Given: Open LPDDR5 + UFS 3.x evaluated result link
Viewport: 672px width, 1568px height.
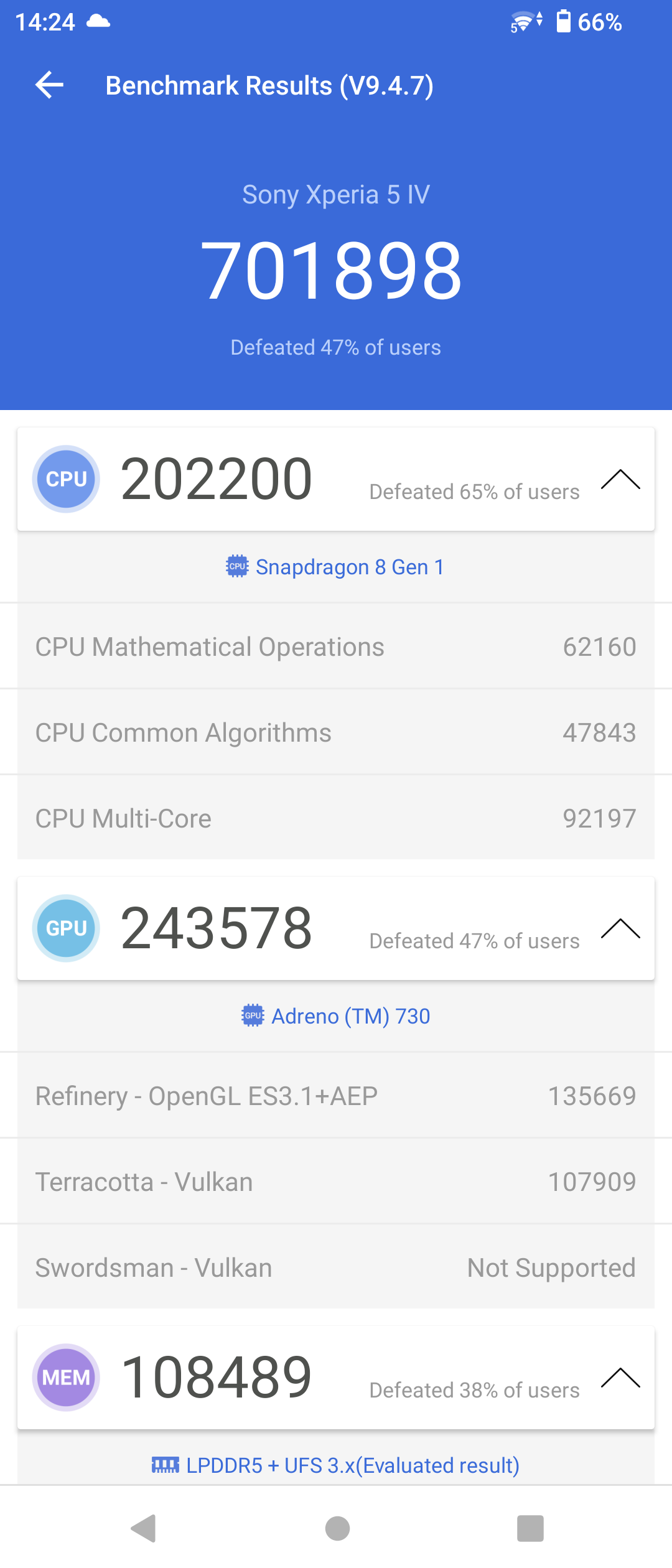Looking at the screenshot, I should [353, 1465].
